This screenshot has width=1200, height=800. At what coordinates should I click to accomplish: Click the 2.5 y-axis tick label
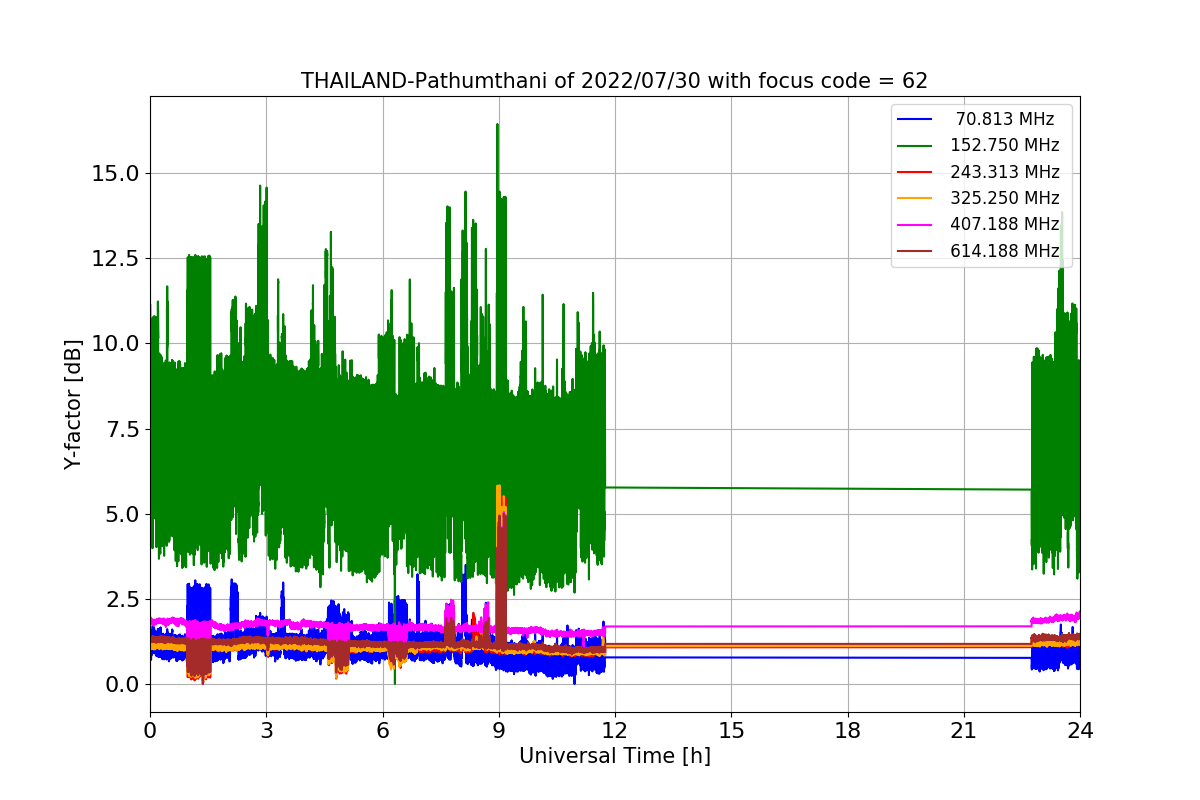[122, 599]
